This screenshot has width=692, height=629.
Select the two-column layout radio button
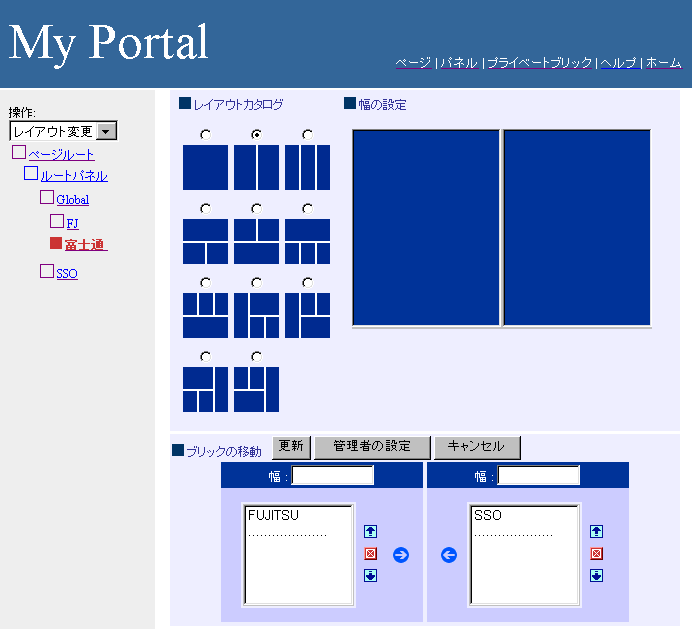[256, 135]
